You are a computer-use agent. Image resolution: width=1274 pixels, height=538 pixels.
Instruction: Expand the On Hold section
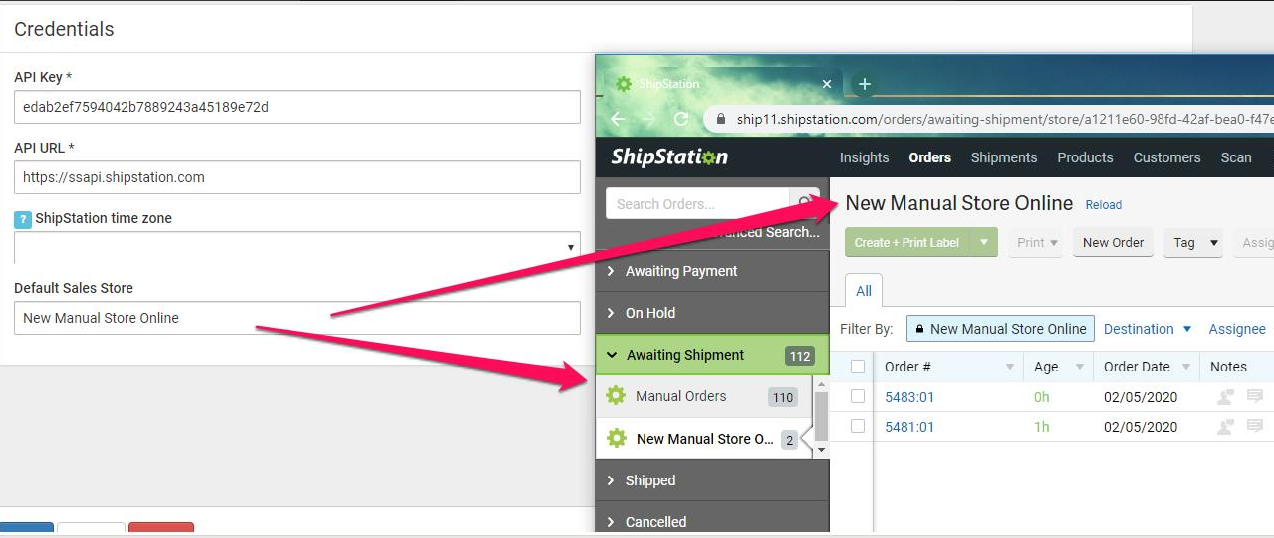click(712, 313)
